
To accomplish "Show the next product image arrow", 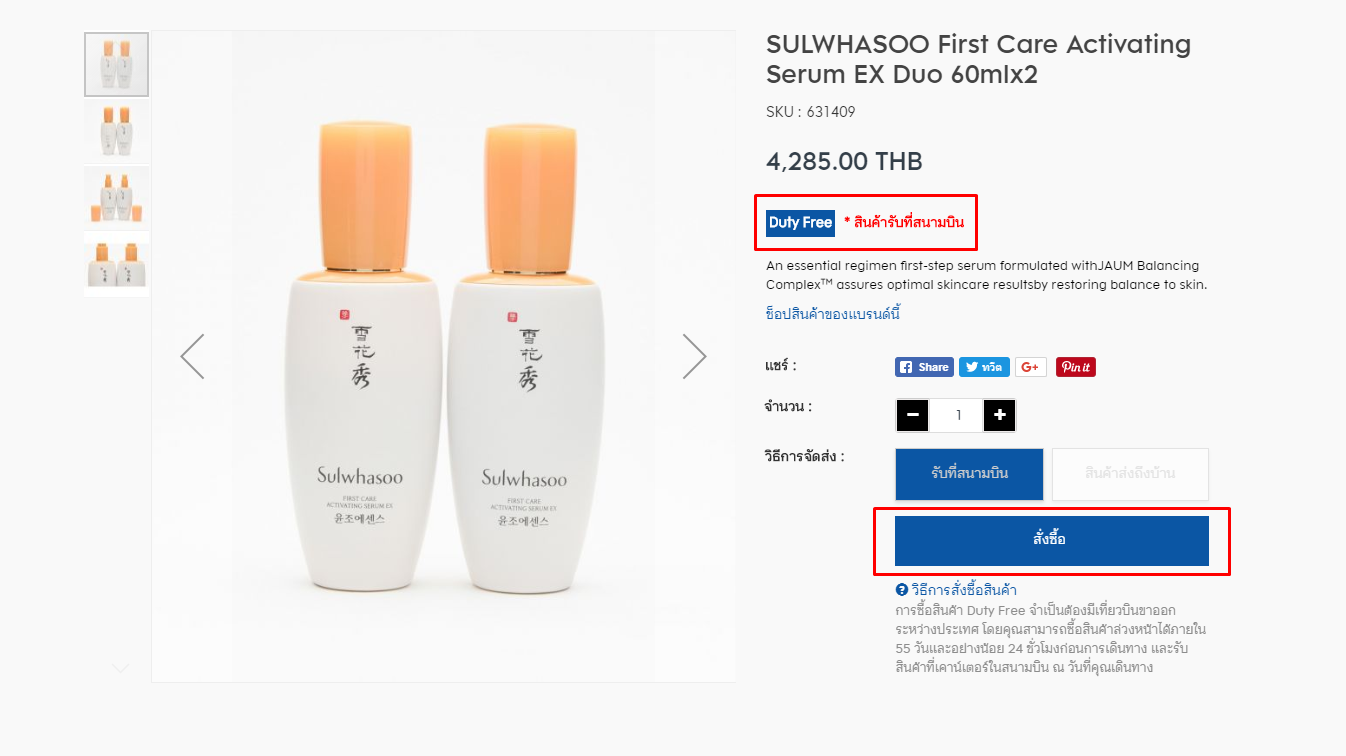I will (694, 356).
